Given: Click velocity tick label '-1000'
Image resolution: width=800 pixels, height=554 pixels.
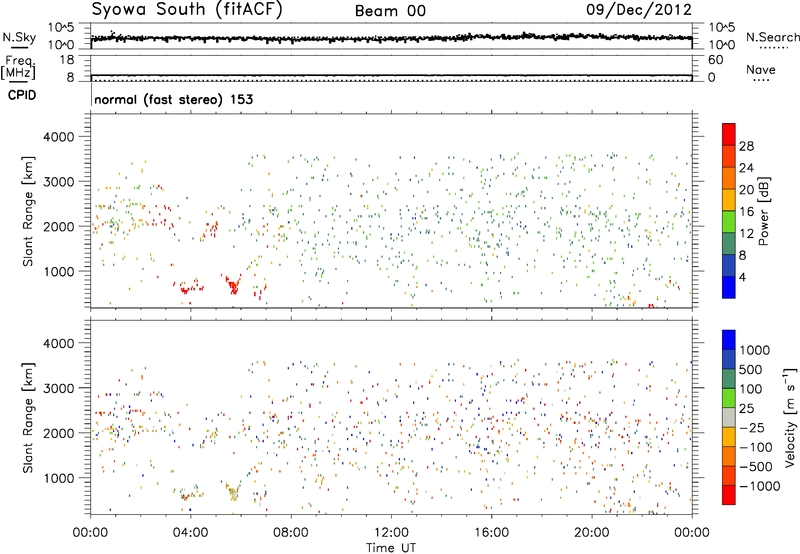Looking at the screenshot, I should tap(759, 486).
